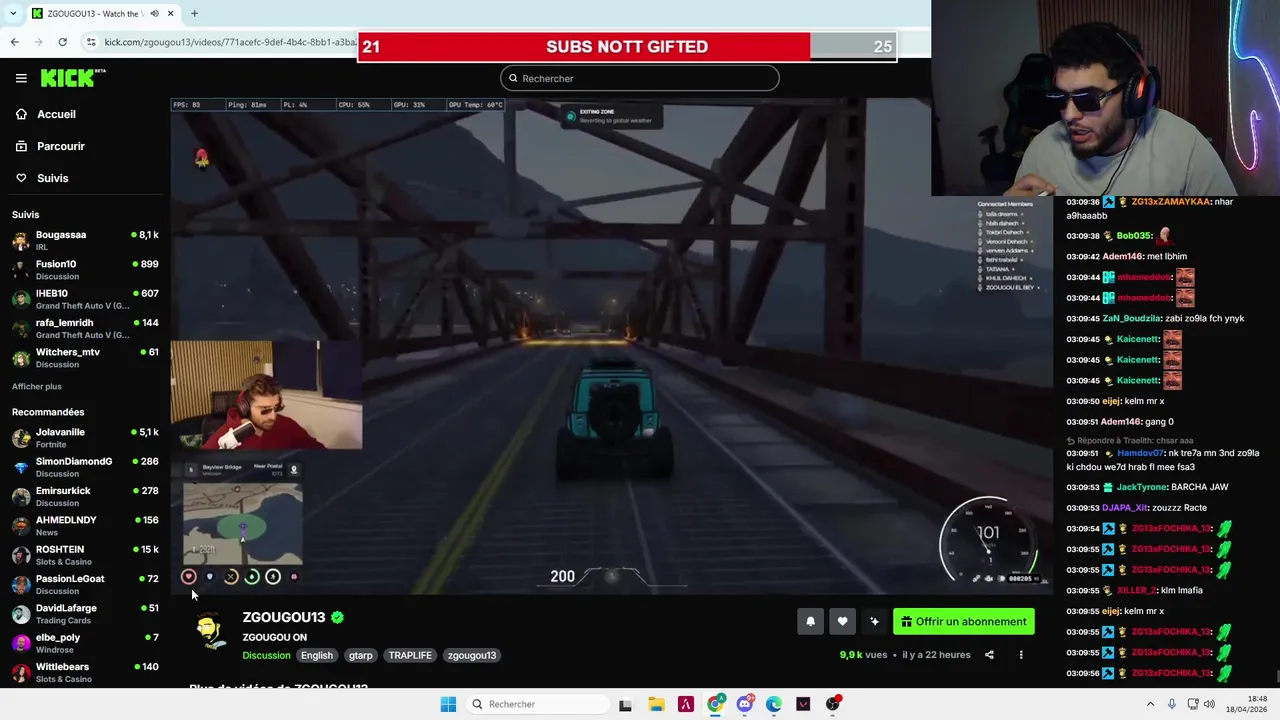This screenshot has height=720, width=1280.
Task: Click the browser back arrow
Action: tap(14, 42)
